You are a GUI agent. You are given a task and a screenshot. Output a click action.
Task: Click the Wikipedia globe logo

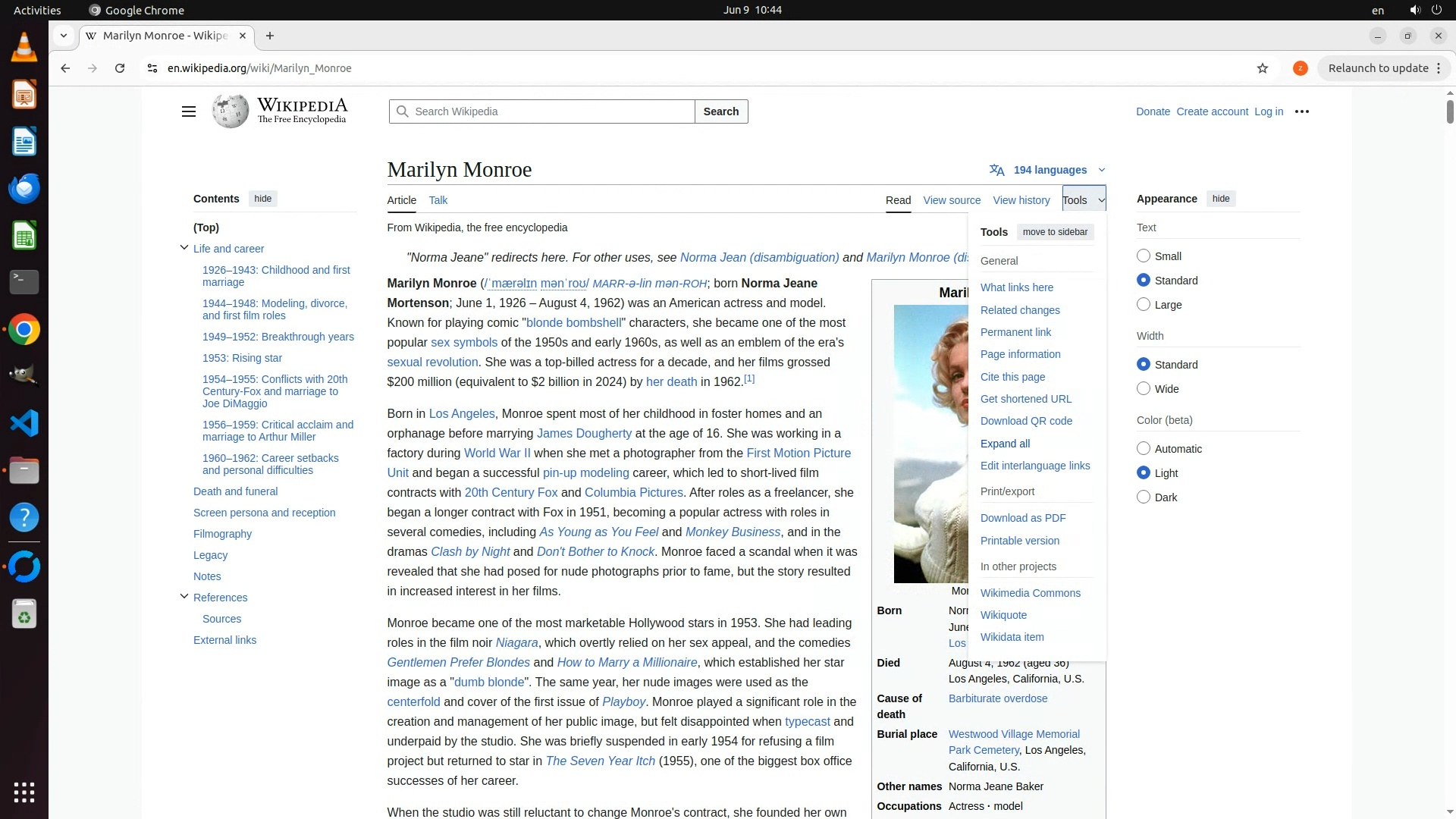[231, 111]
